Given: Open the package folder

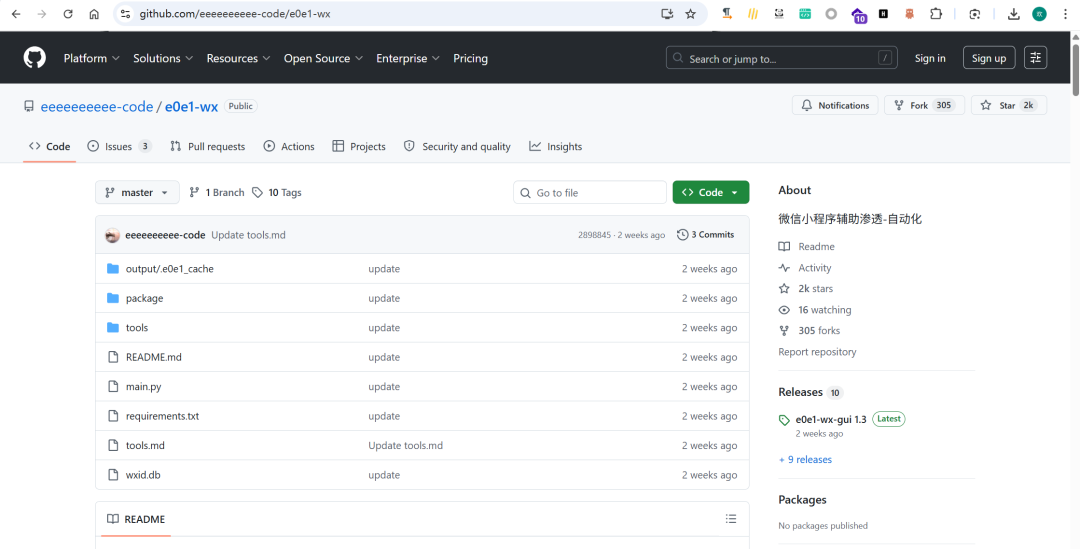Looking at the screenshot, I should [x=144, y=298].
